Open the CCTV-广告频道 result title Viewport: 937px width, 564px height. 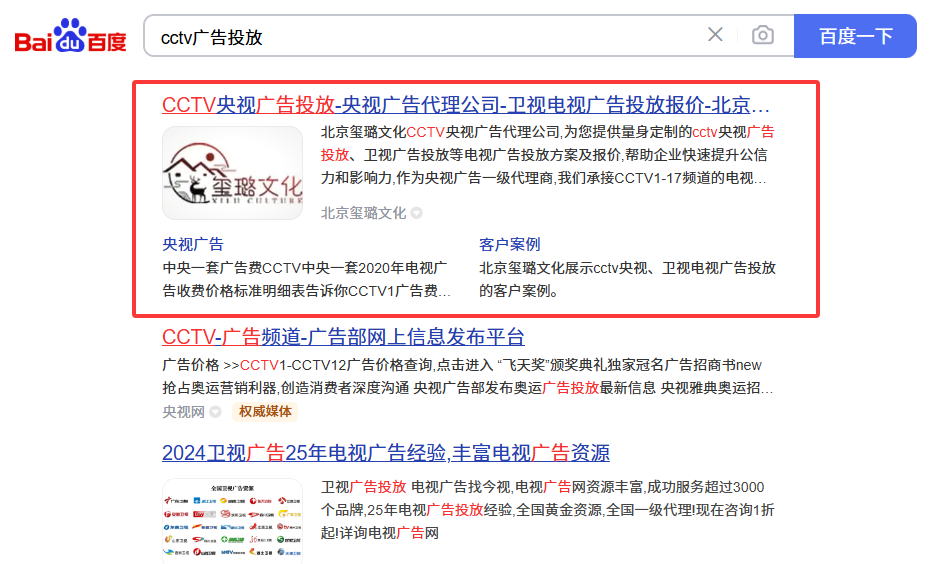click(343, 336)
